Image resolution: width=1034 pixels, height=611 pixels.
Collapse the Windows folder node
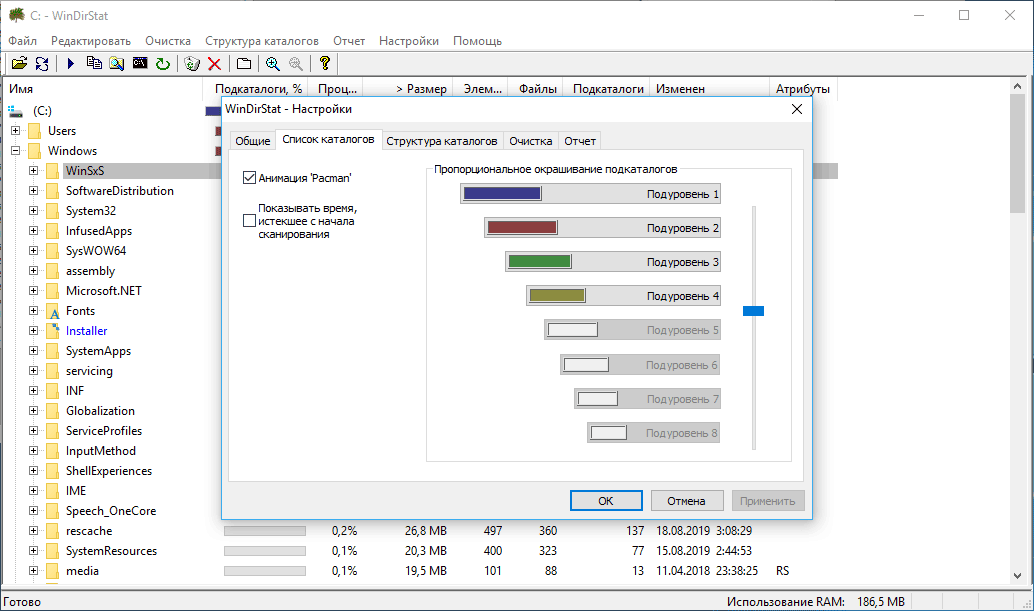(x=16, y=150)
